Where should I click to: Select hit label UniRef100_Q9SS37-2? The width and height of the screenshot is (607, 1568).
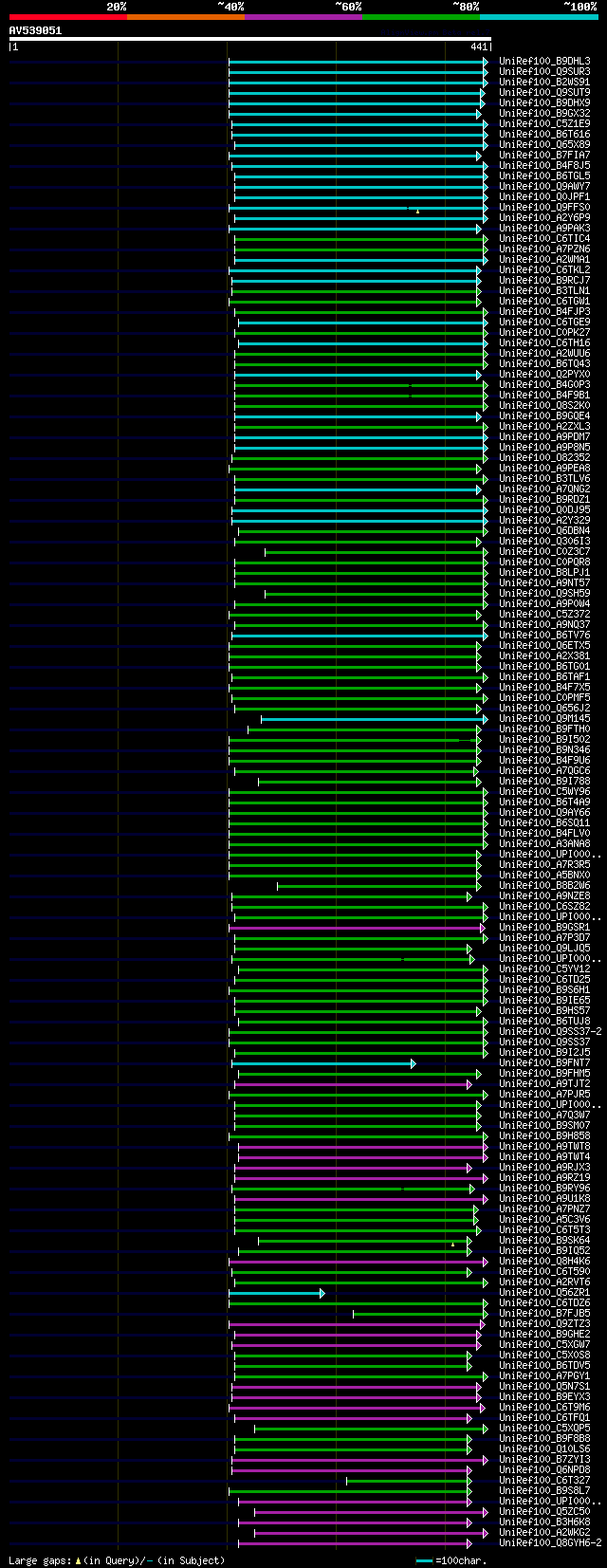550,1032
